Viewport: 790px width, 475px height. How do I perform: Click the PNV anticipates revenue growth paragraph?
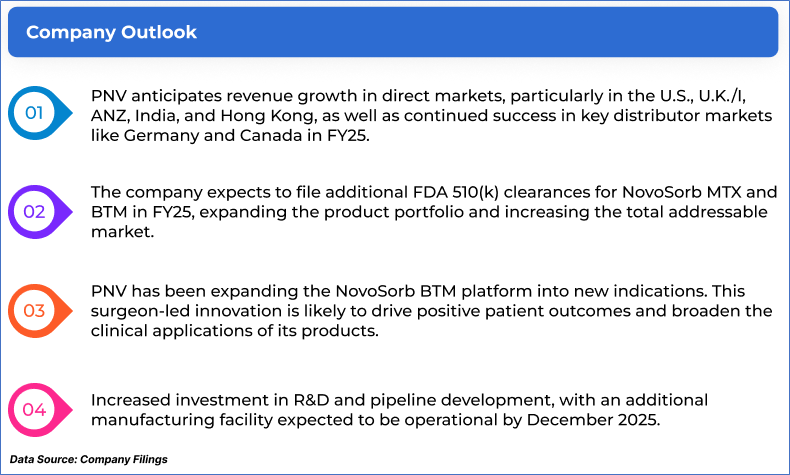431,115
